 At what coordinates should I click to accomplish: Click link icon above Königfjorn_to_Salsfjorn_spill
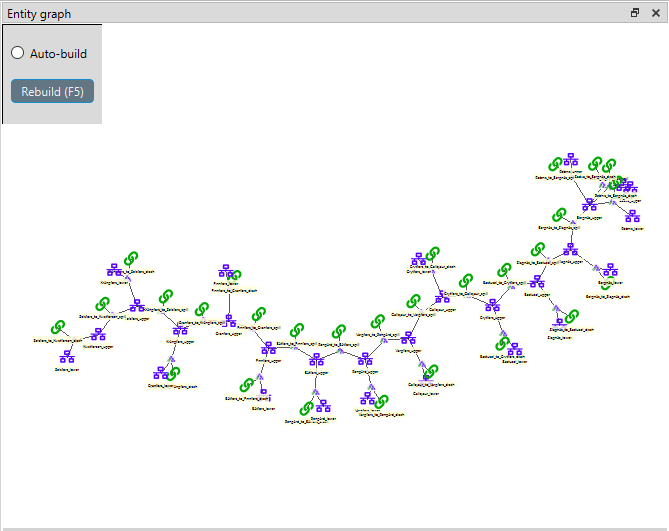pos(166,296)
